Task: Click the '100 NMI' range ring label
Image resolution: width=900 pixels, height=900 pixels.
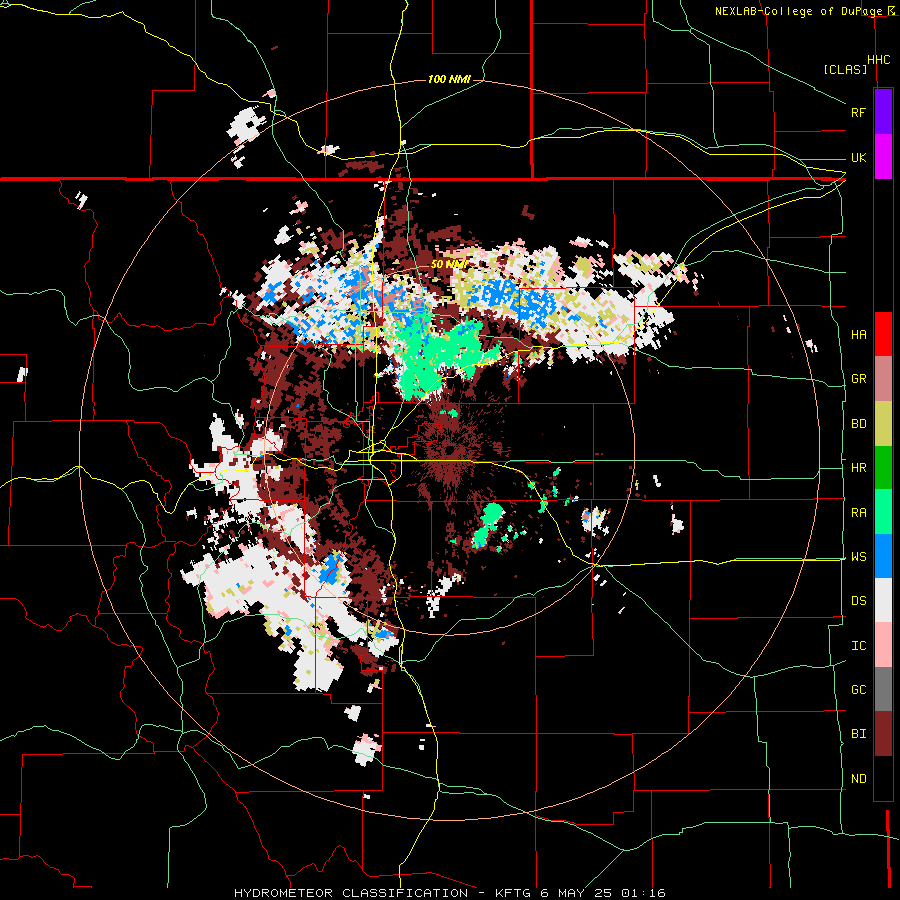Action: click(x=449, y=79)
